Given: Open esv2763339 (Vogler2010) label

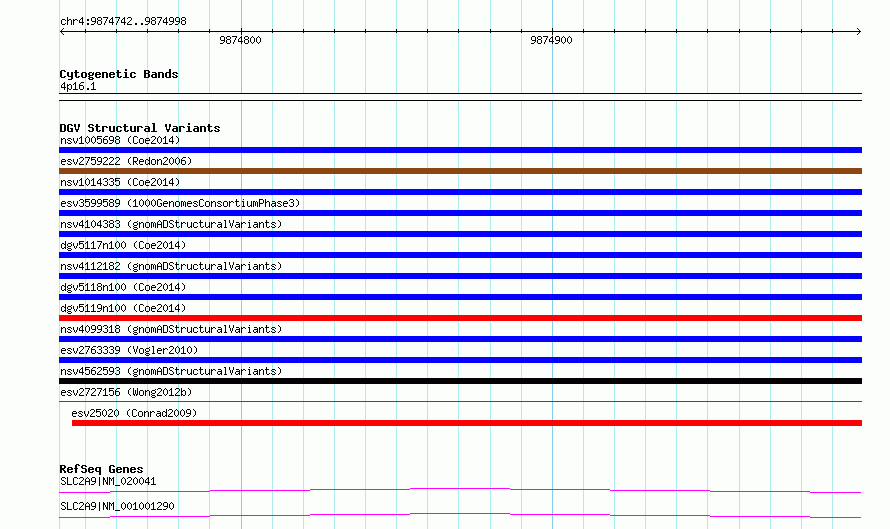Looking at the screenshot, I should (129, 350).
